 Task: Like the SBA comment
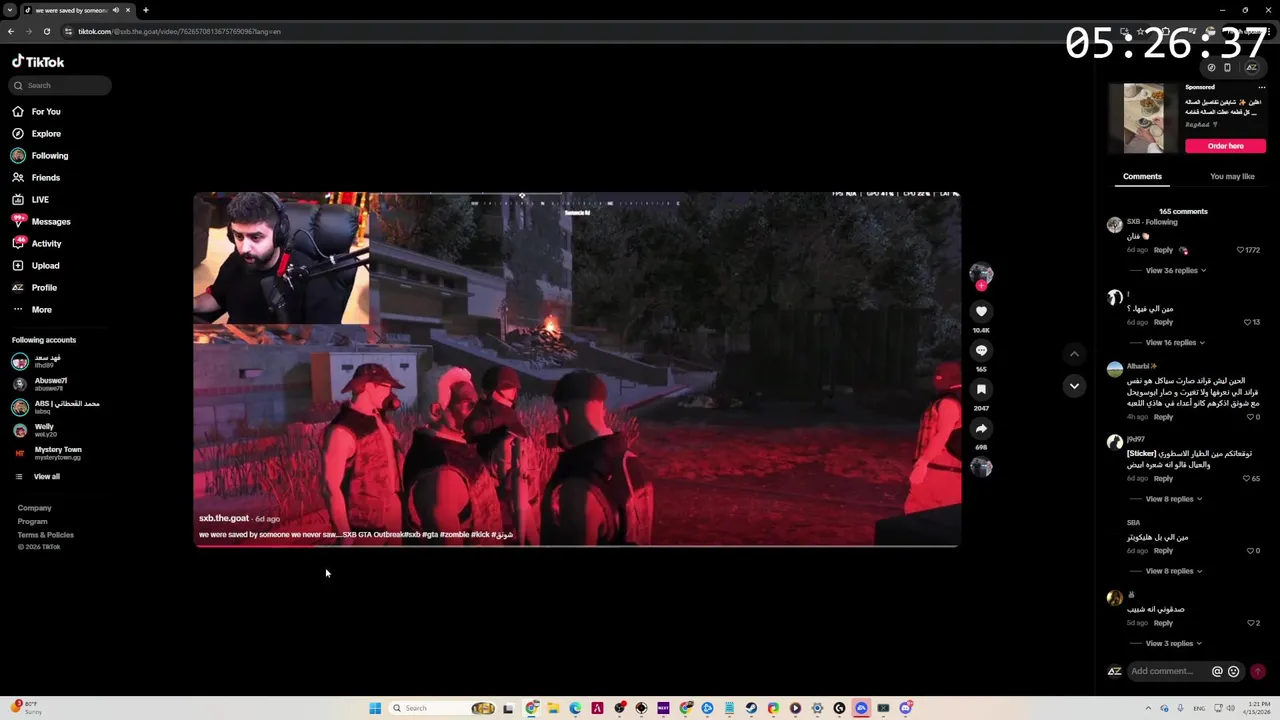click(1250, 551)
